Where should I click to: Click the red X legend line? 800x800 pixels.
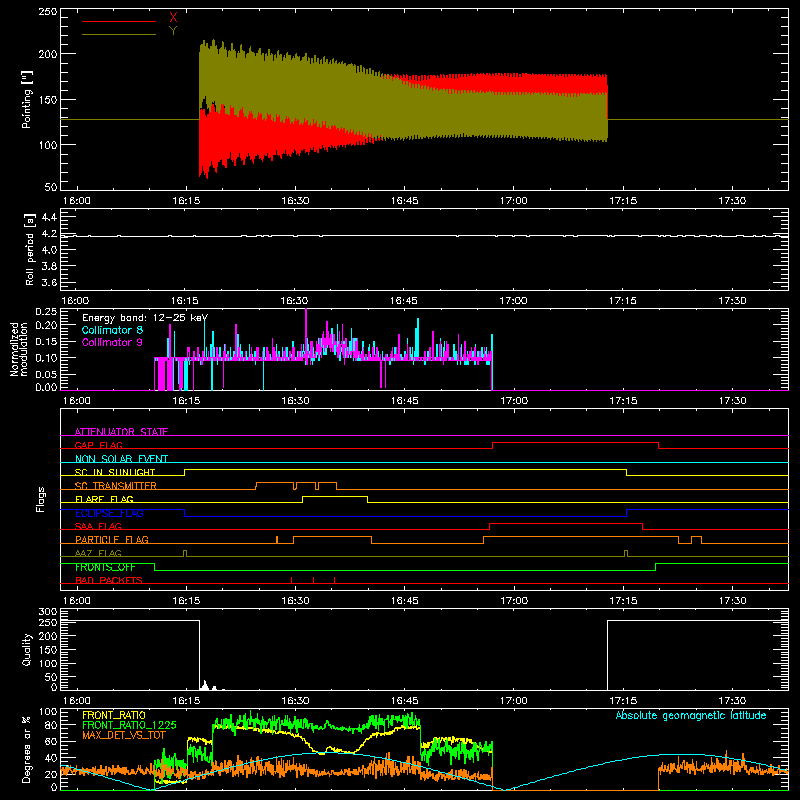click(x=119, y=21)
